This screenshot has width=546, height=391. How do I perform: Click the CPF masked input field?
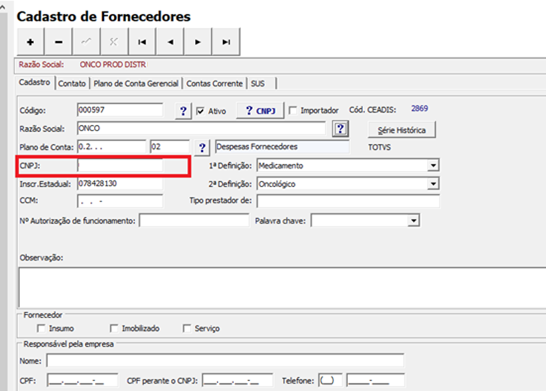(x=83, y=381)
